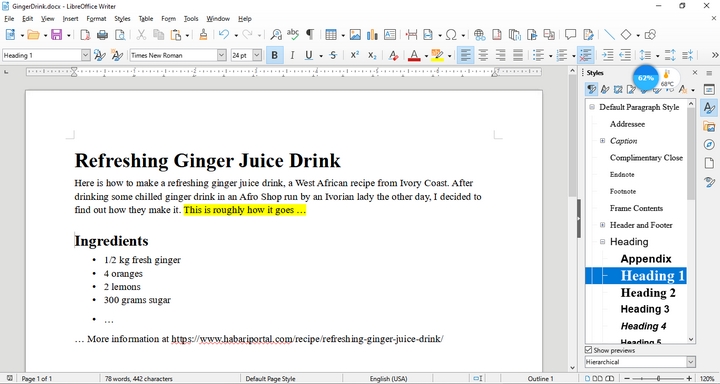The height and width of the screenshot is (384, 720).
Task: Toggle print preview
Action: pyautogui.click(x=120, y=34)
